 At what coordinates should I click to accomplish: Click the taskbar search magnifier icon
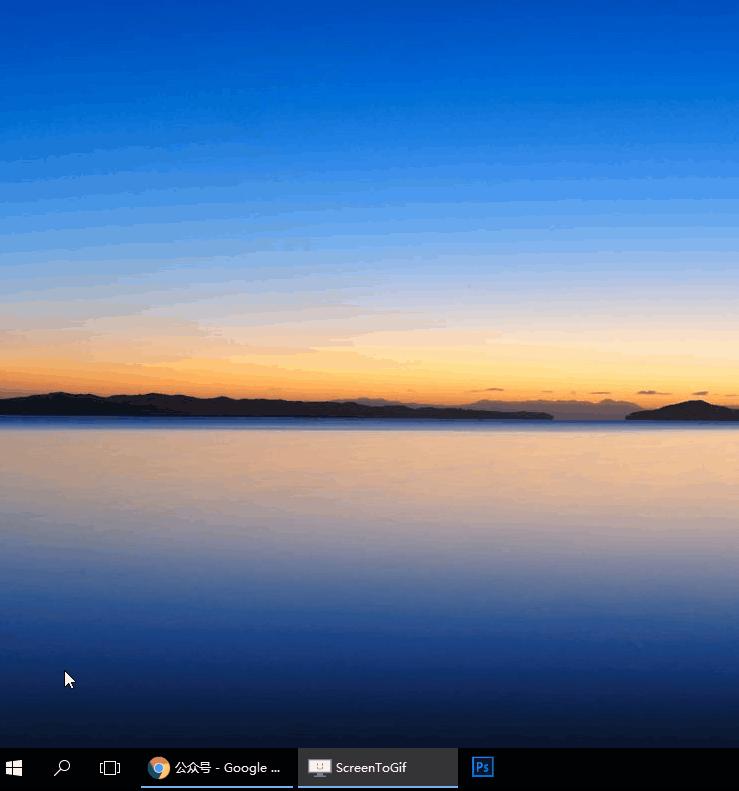62,768
